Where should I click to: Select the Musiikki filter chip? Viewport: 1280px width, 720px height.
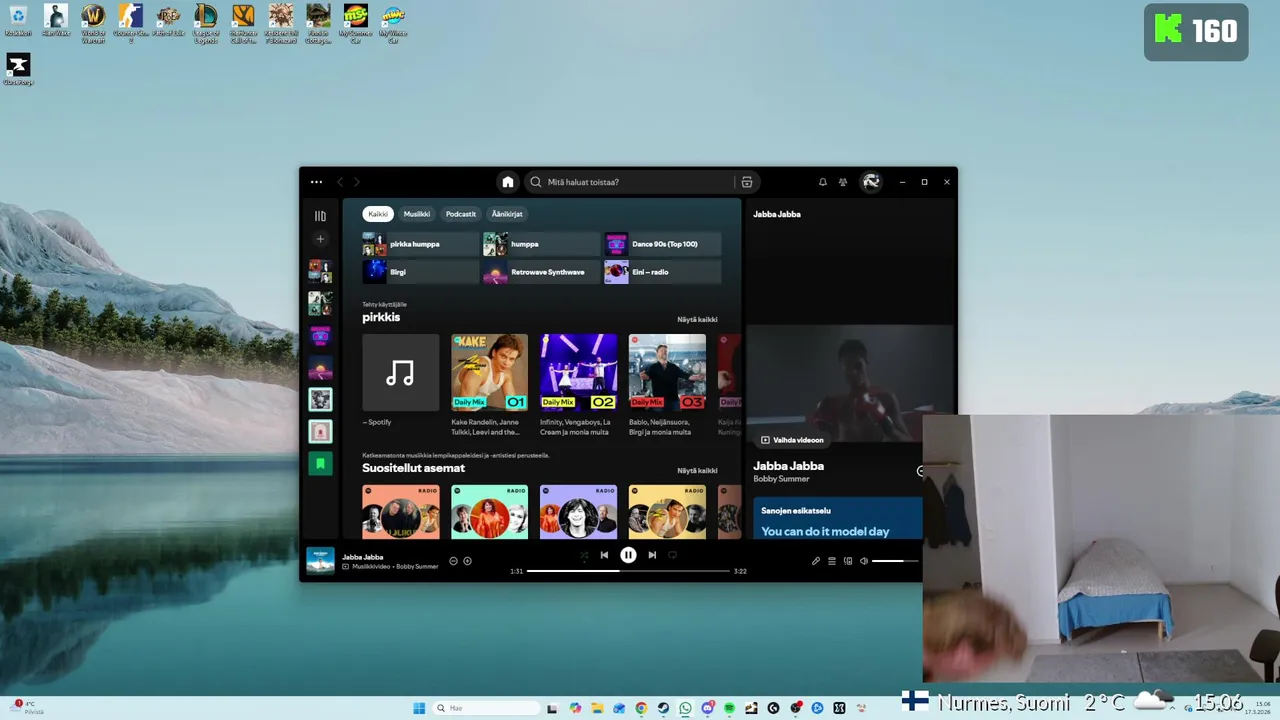(417, 214)
